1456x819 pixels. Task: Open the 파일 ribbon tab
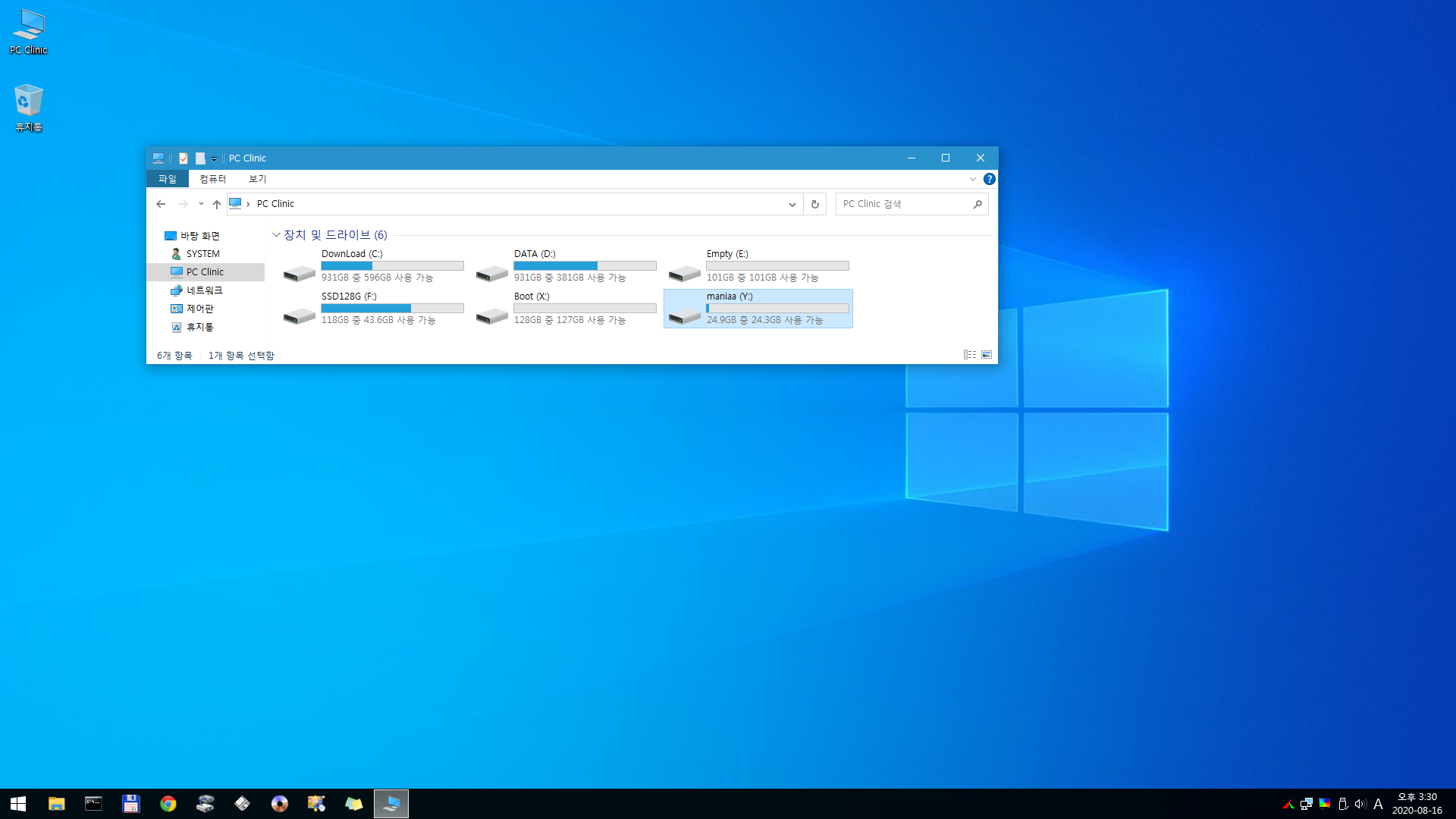[x=168, y=179]
